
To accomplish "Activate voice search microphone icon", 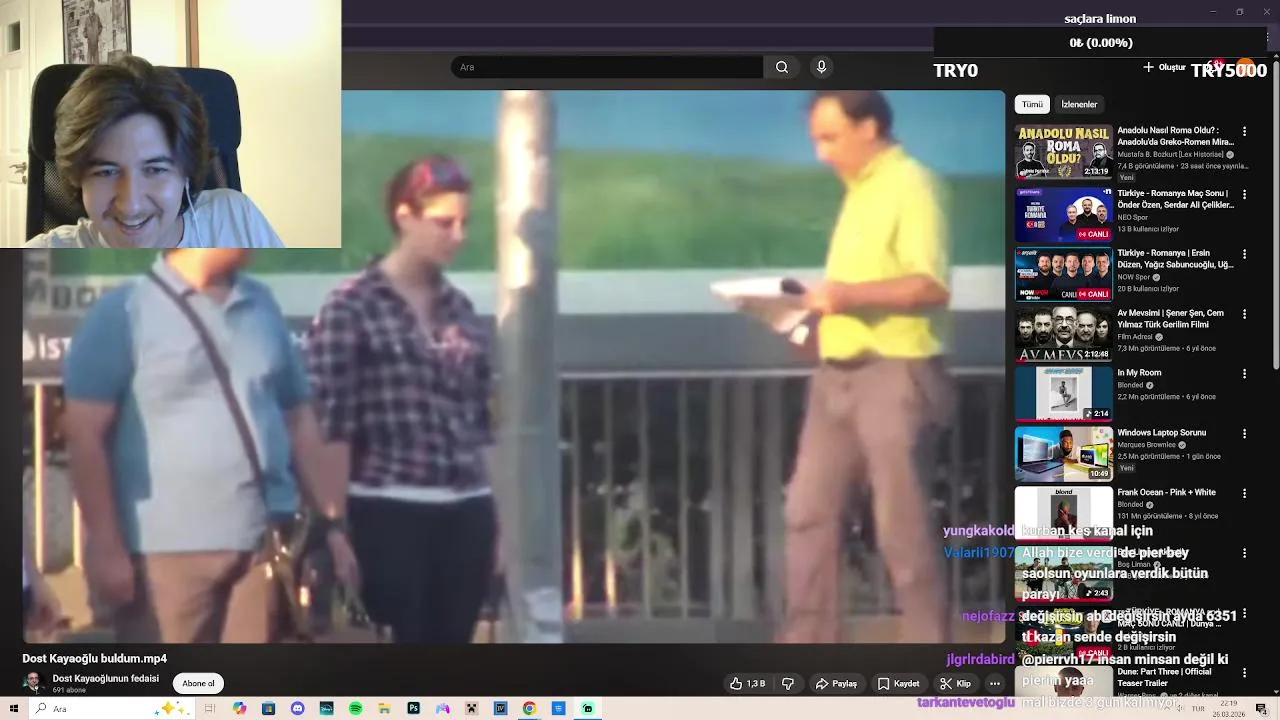I will tap(821, 67).
